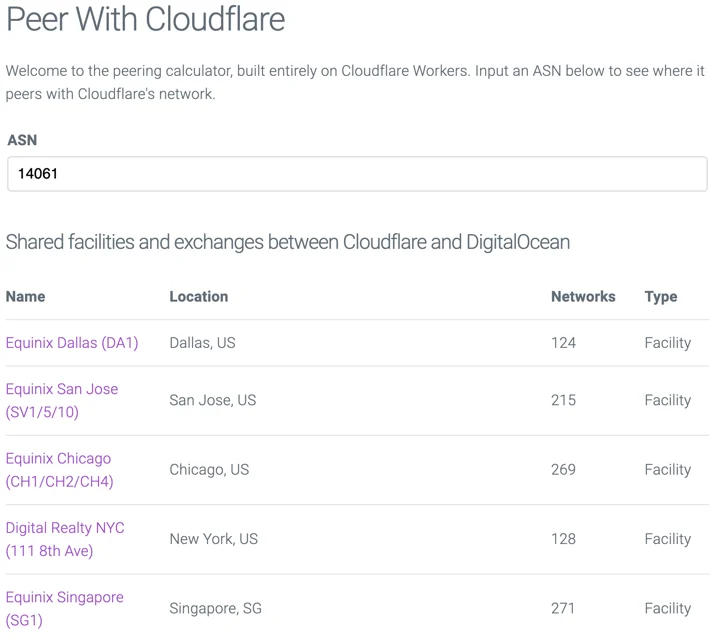Screen dimensions: 715x643
Task: Click the Name column header
Action: click(x=26, y=296)
